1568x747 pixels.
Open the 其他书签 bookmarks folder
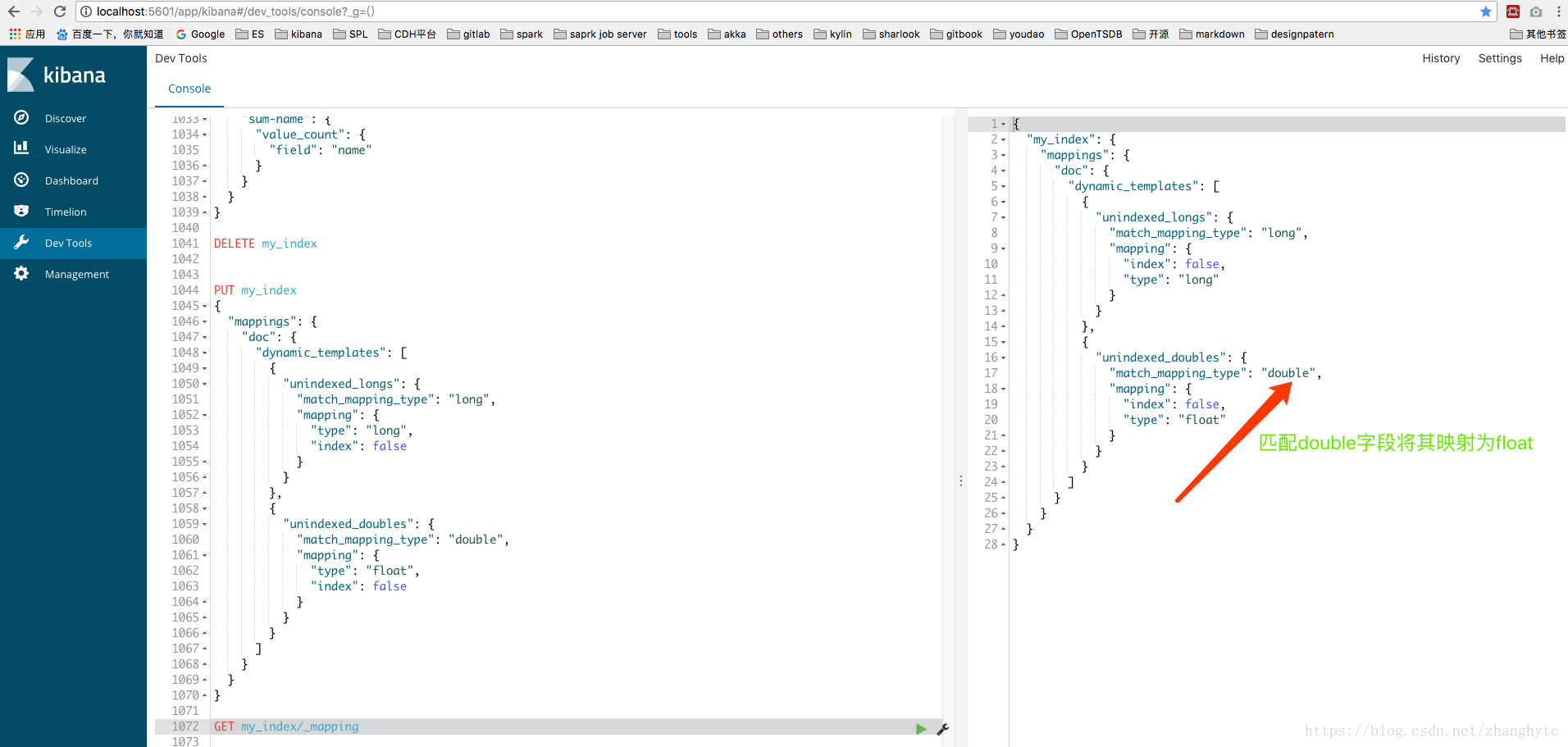point(1538,34)
